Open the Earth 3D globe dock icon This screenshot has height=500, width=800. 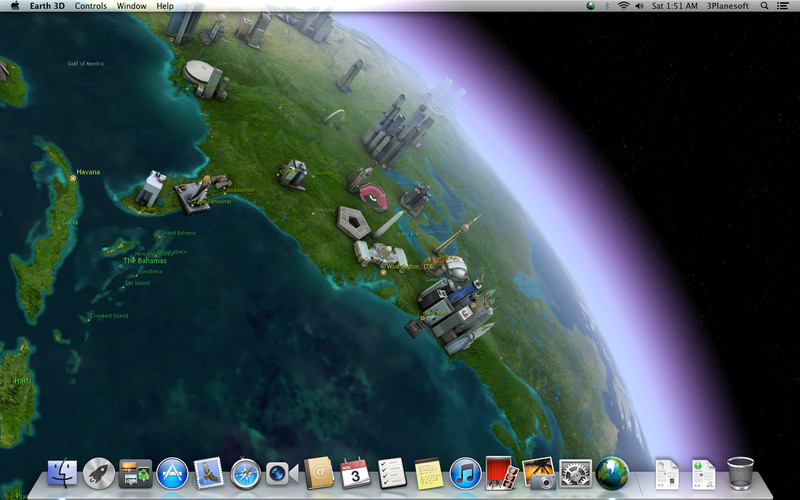612,473
